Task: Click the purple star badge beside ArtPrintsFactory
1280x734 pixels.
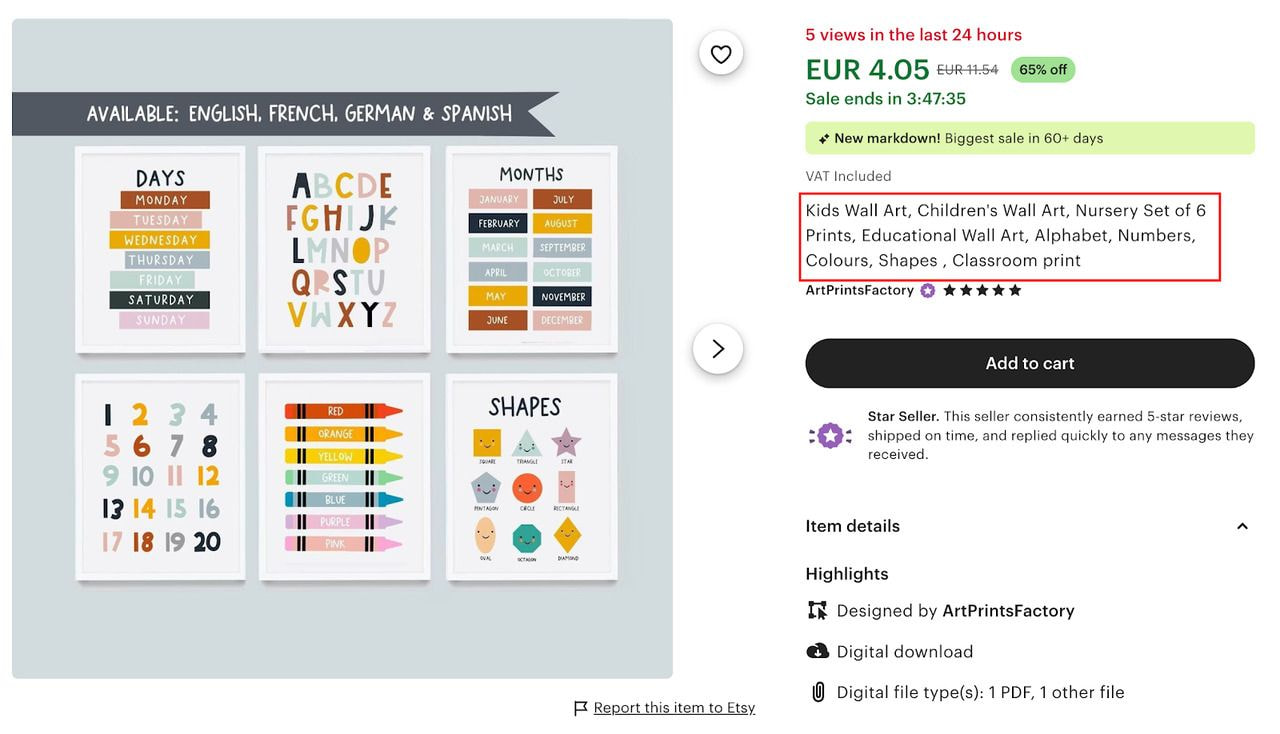Action: point(928,291)
